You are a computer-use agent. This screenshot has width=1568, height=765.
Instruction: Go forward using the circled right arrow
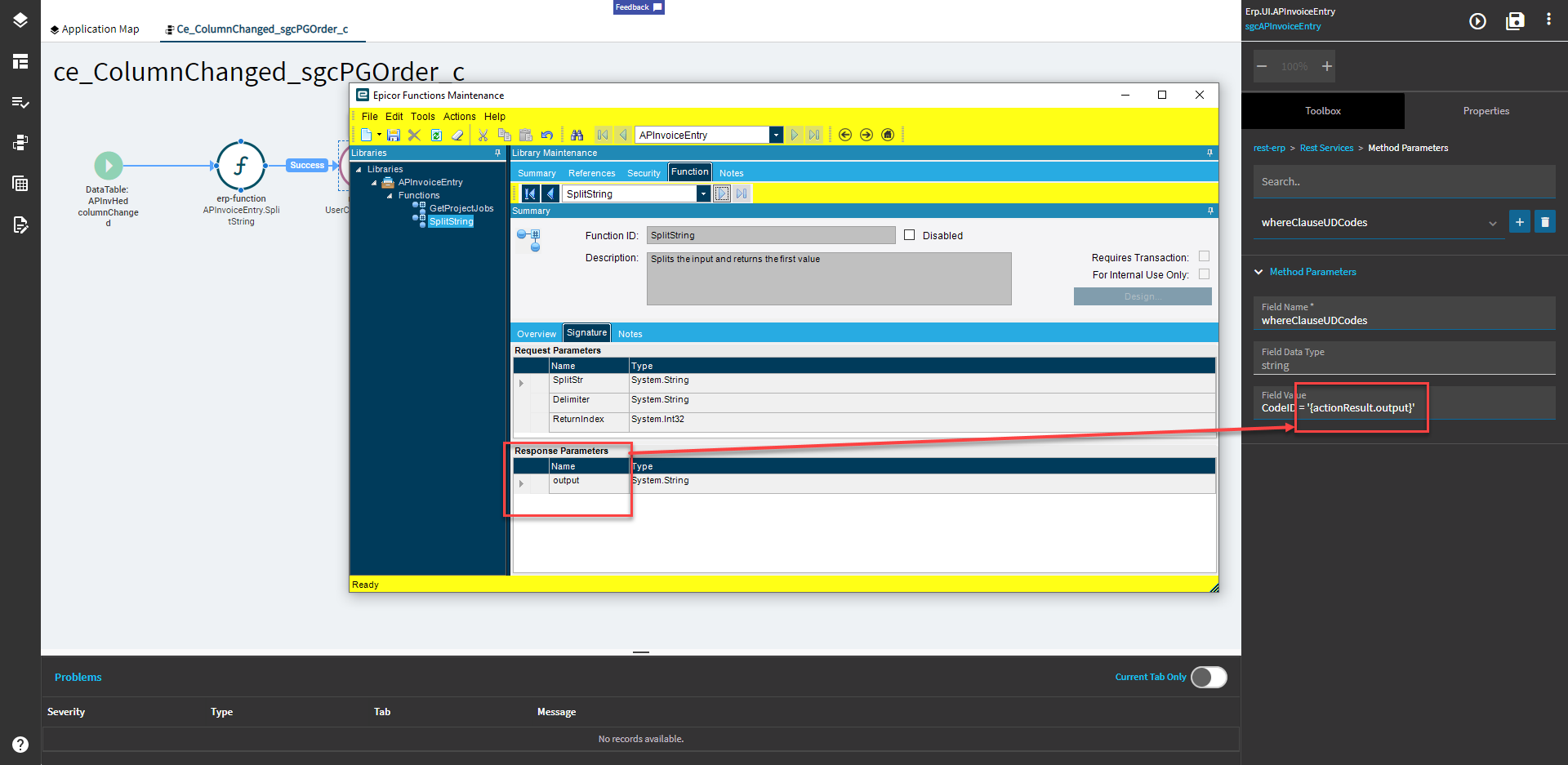866,135
